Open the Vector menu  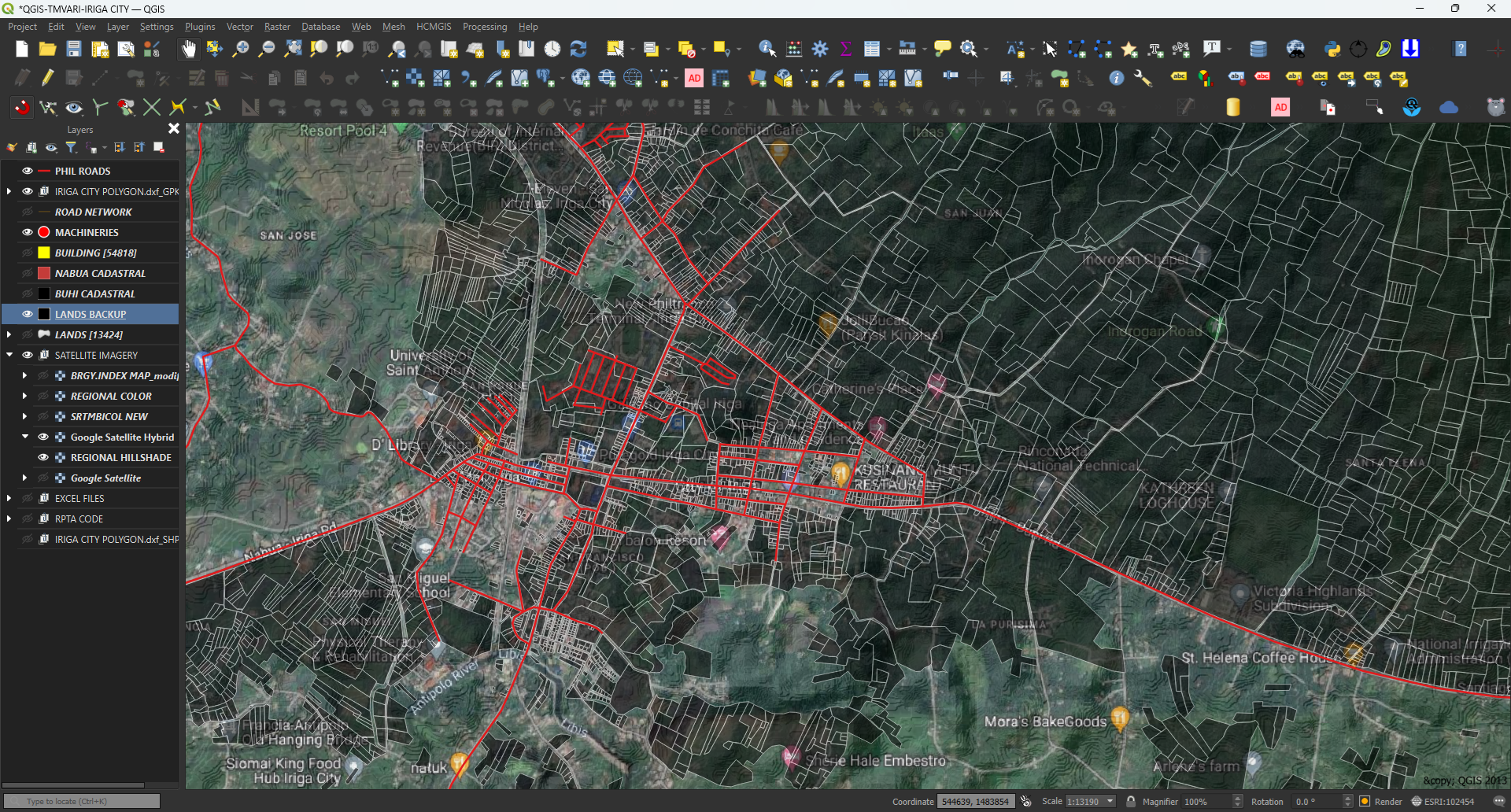(x=239, y=26)
